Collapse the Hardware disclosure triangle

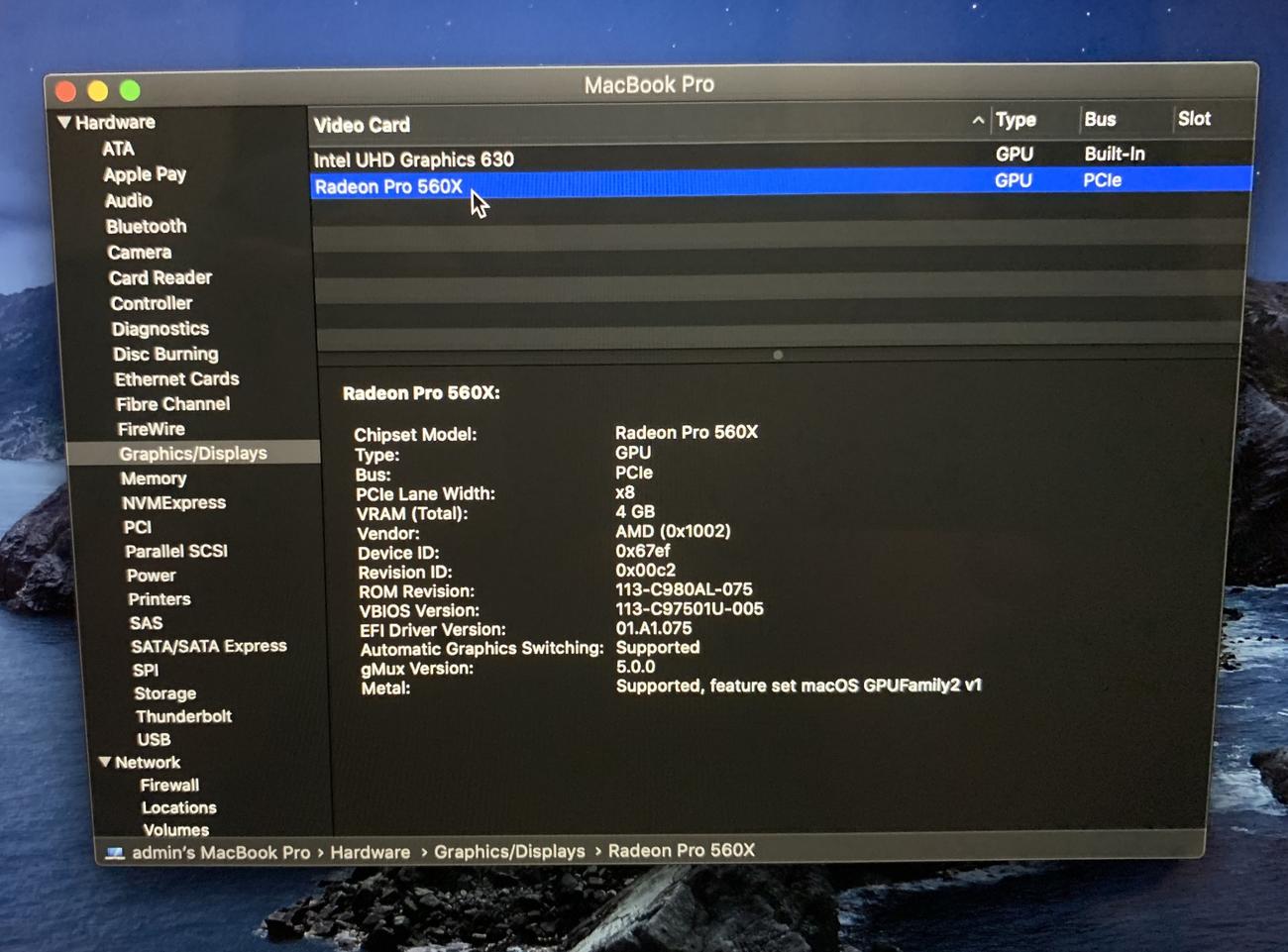point(64,123)
